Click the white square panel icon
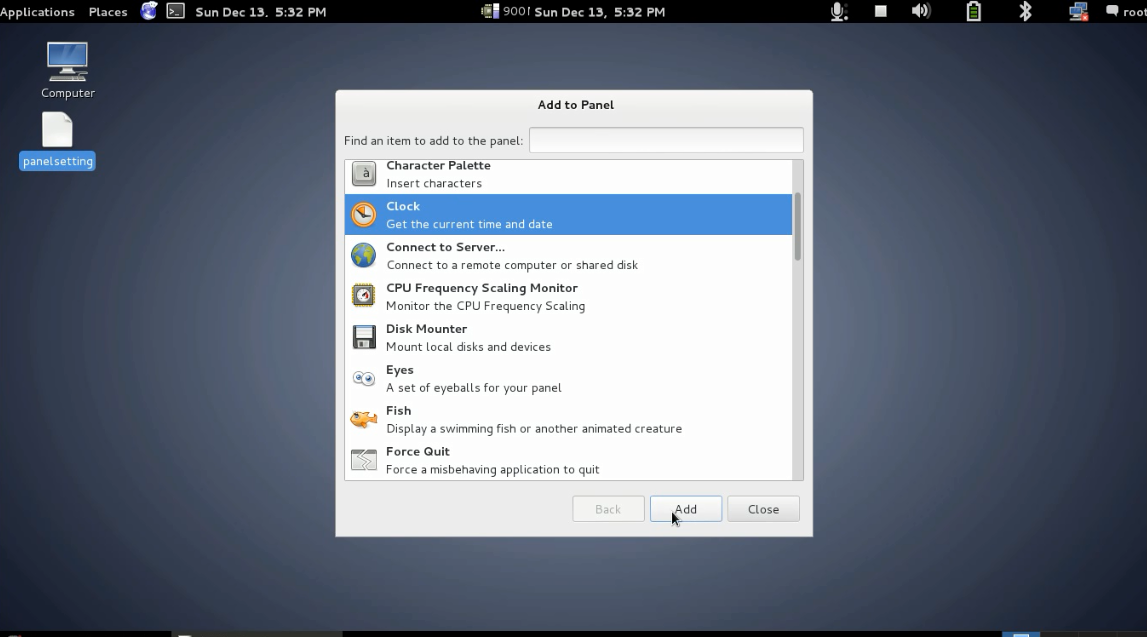Image resolution: width=1147 pixels, height=637 pixels. (x=881, y=11)
